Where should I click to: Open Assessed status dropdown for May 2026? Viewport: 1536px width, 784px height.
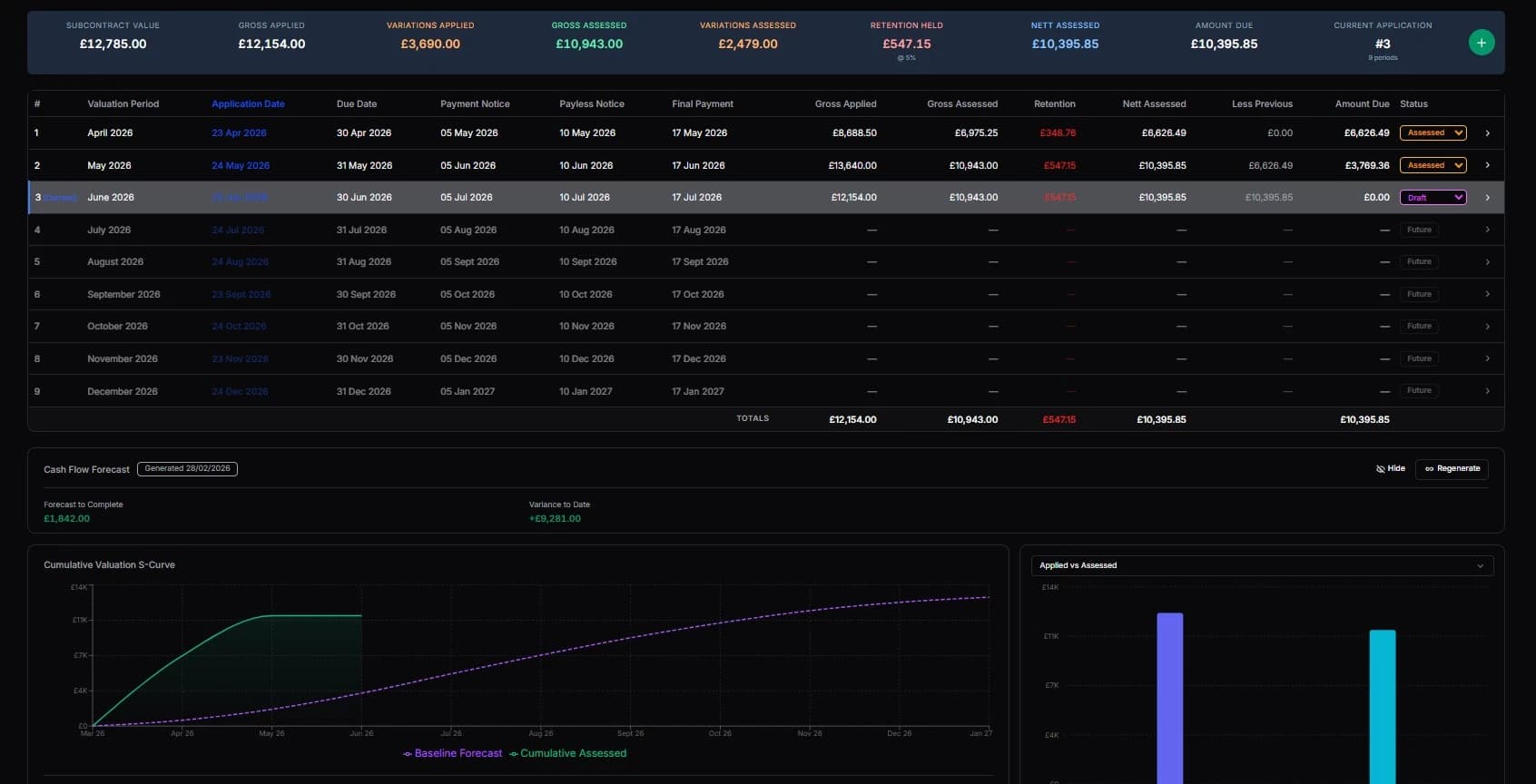click(1433, 165)
